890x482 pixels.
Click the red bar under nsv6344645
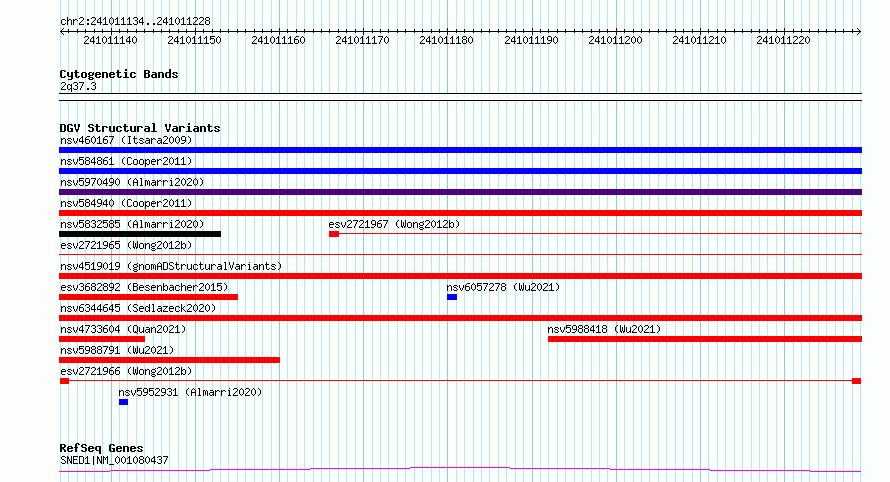click(460, 318)
